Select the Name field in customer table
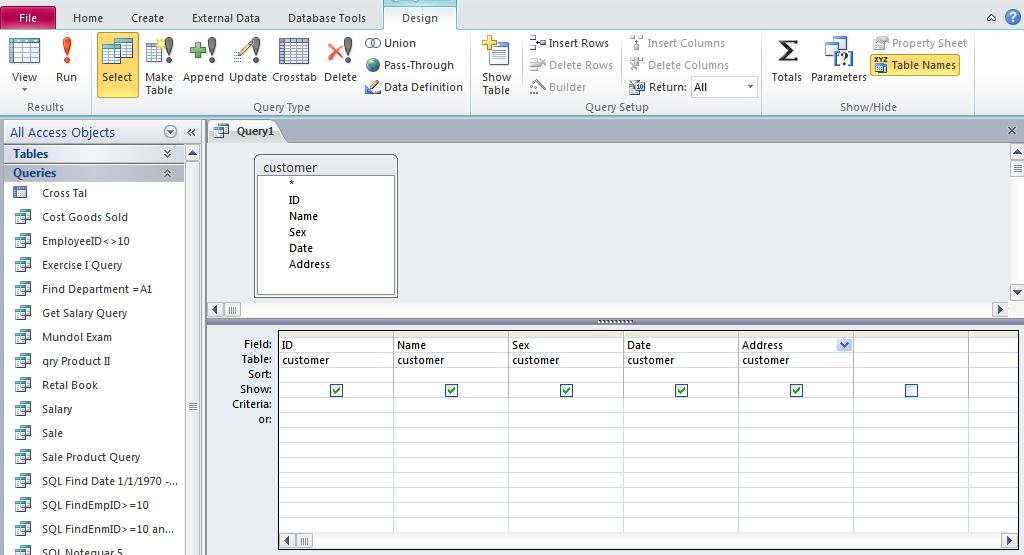The image size is (1024, 555). coord(303,216)
